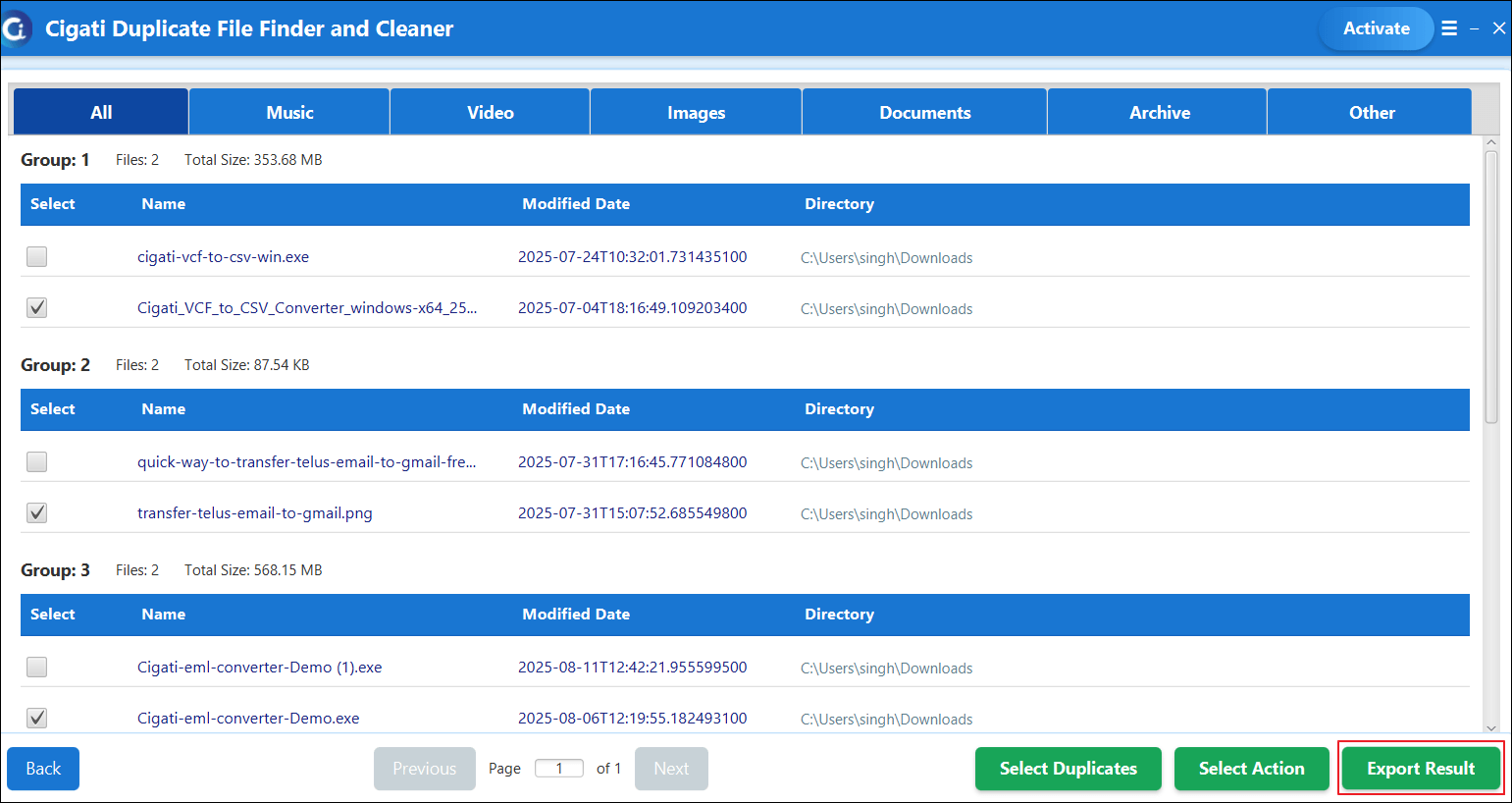Open the Select Action button

tap(1251, 769)
